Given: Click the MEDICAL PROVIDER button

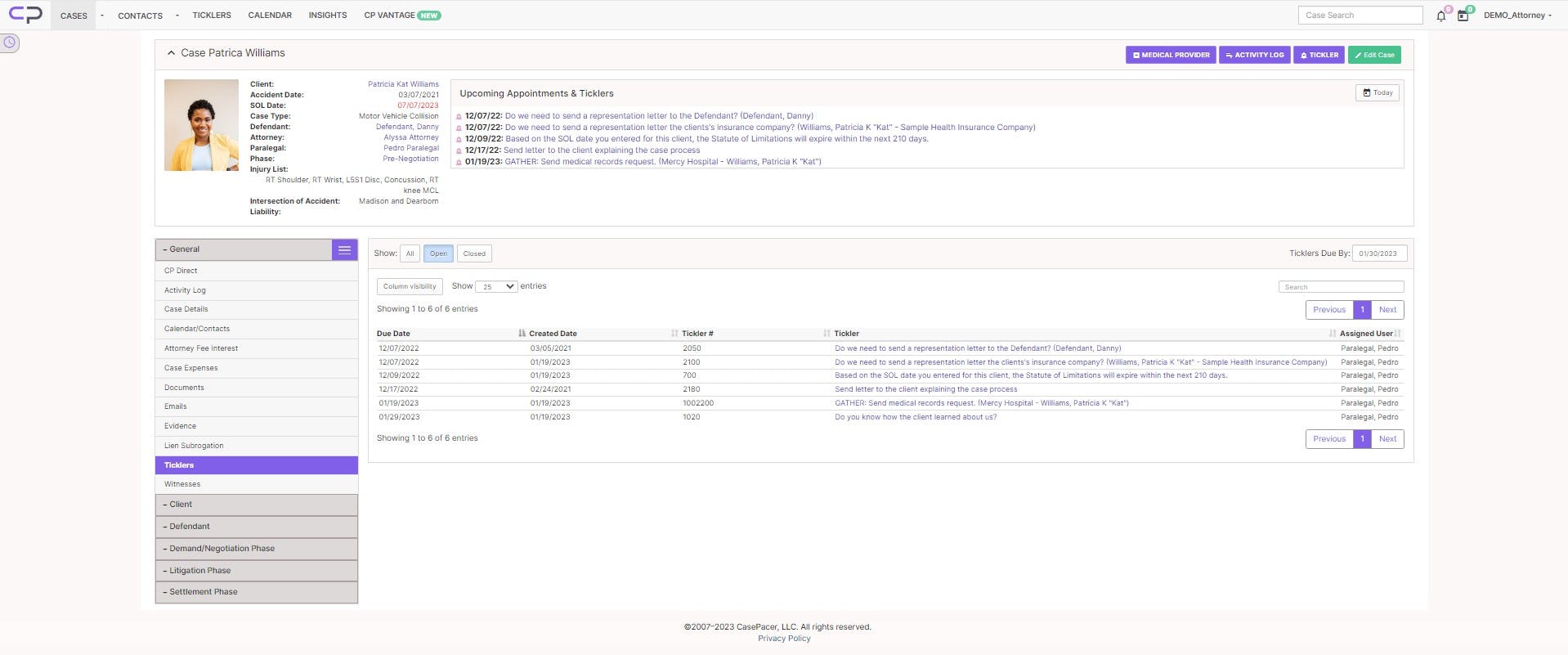Looking at the screenshot, I should pos(1171,55).
